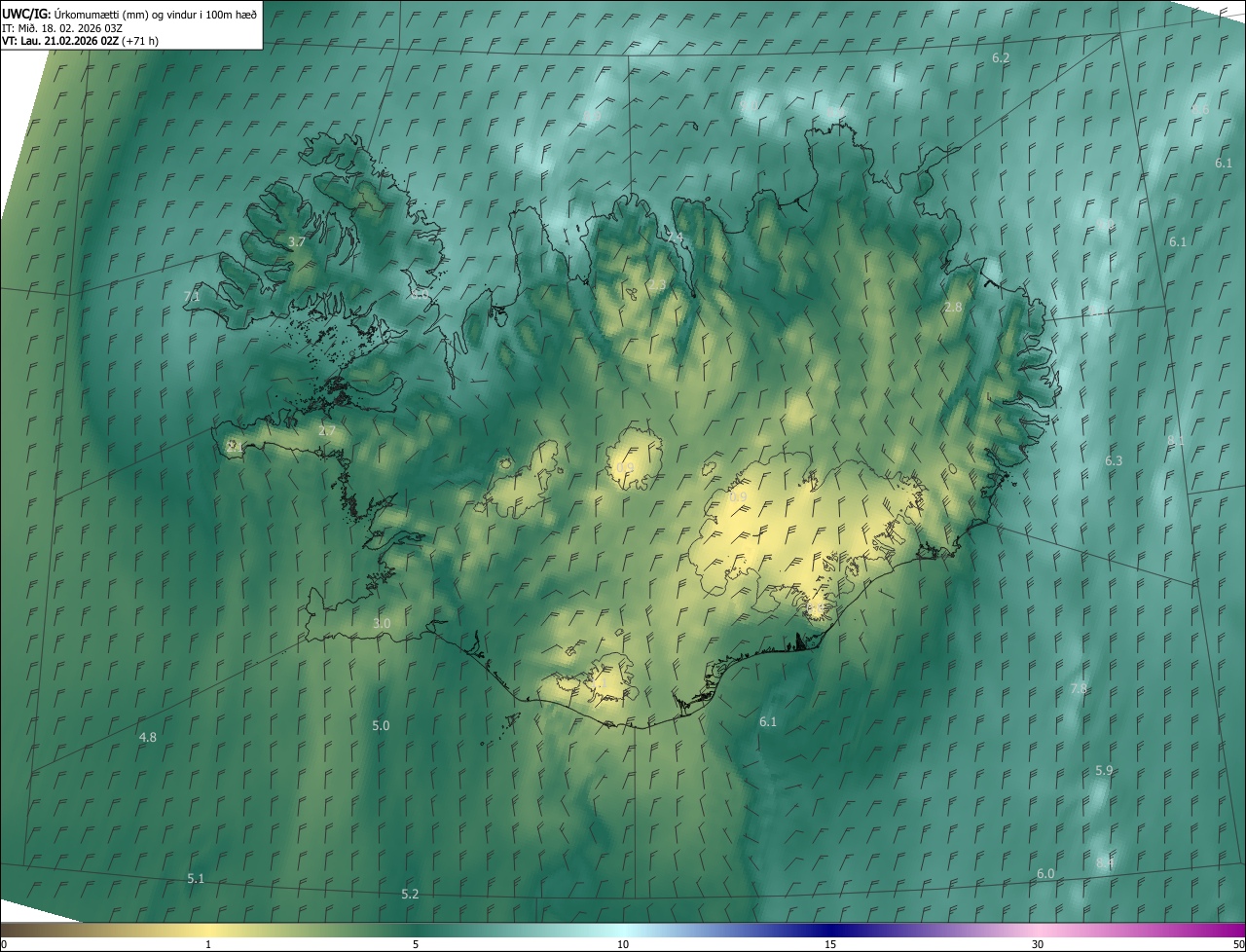1246x952 pixels.
Task: Click the colour scale tick label '10'
Action: pos(623,944)
